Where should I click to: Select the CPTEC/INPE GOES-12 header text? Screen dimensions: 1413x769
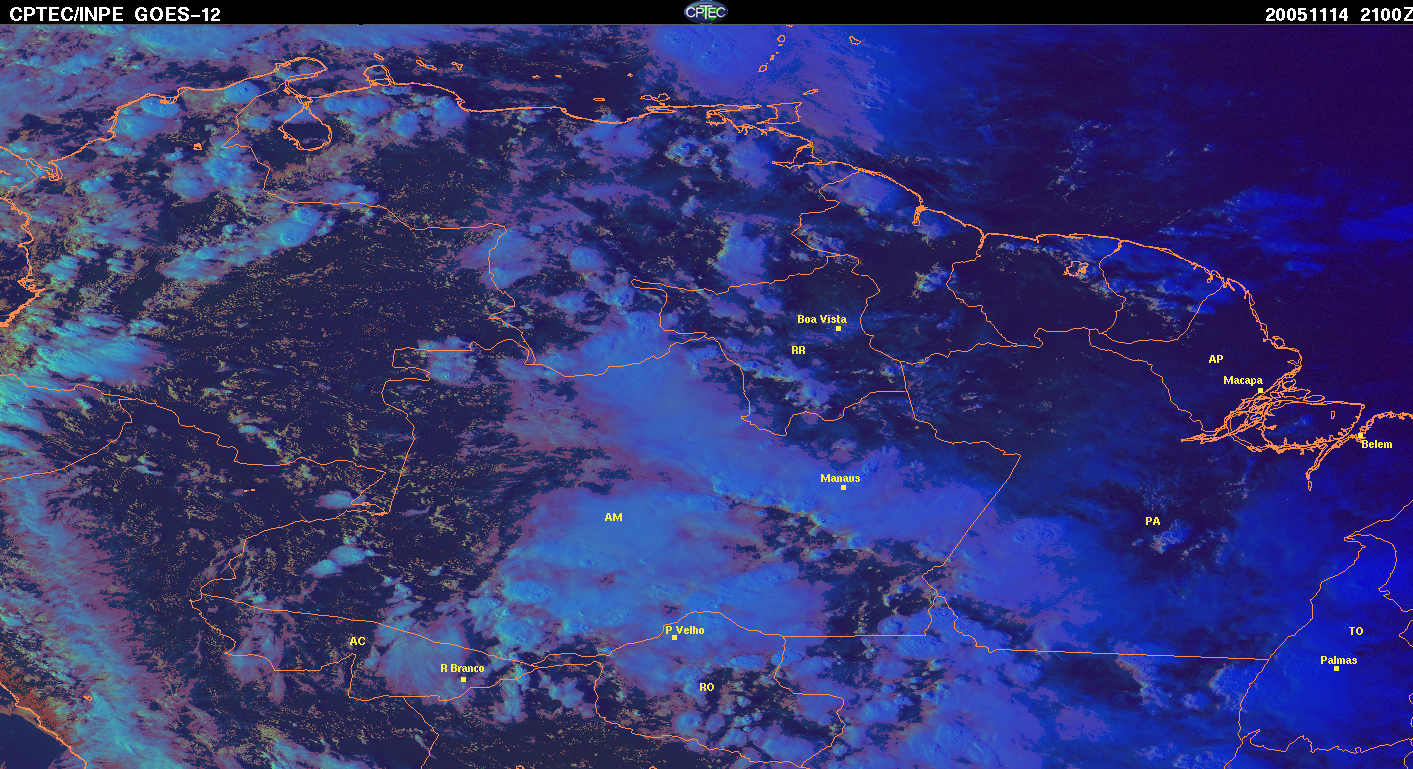115,14
